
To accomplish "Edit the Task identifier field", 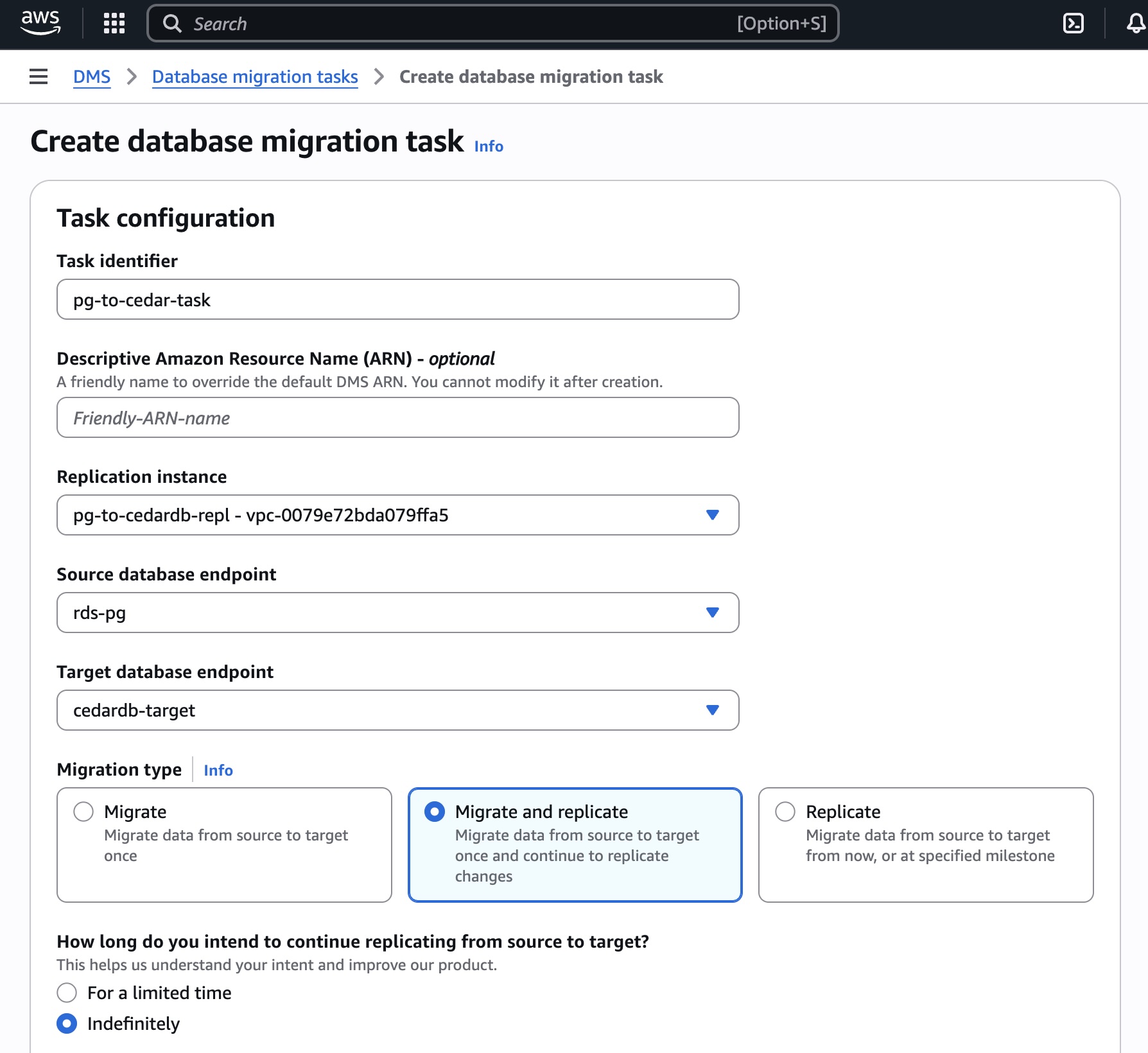I will point(398,299).
